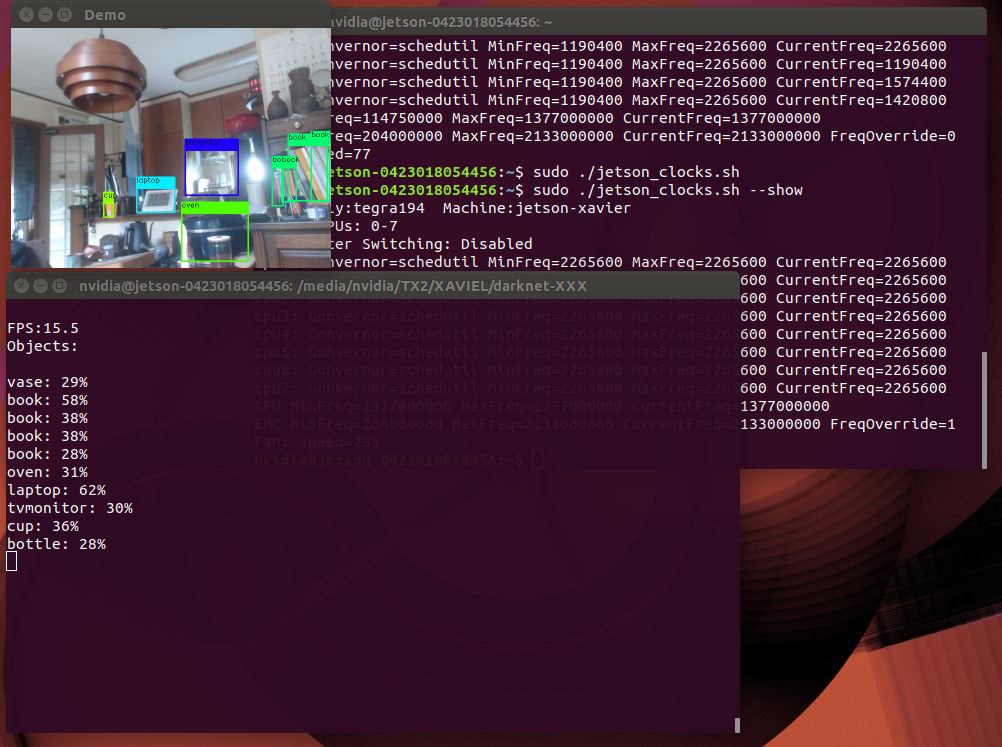Click the 'bottle: 28%' line
1002x747 pixels.
coord(56,544)
